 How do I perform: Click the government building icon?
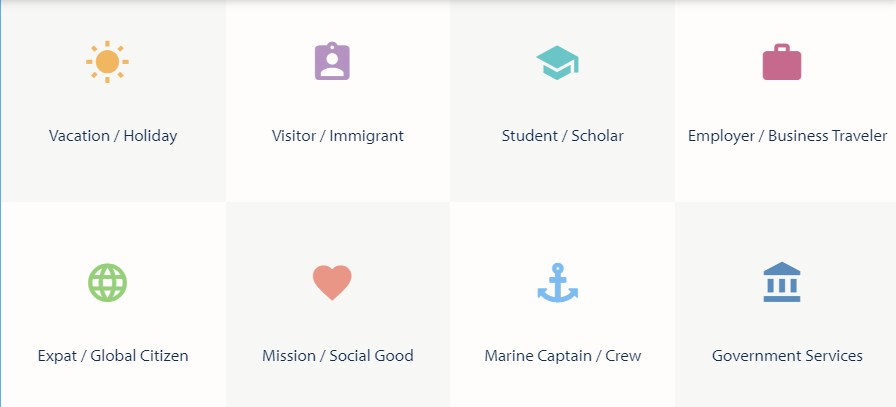(782, 282)
